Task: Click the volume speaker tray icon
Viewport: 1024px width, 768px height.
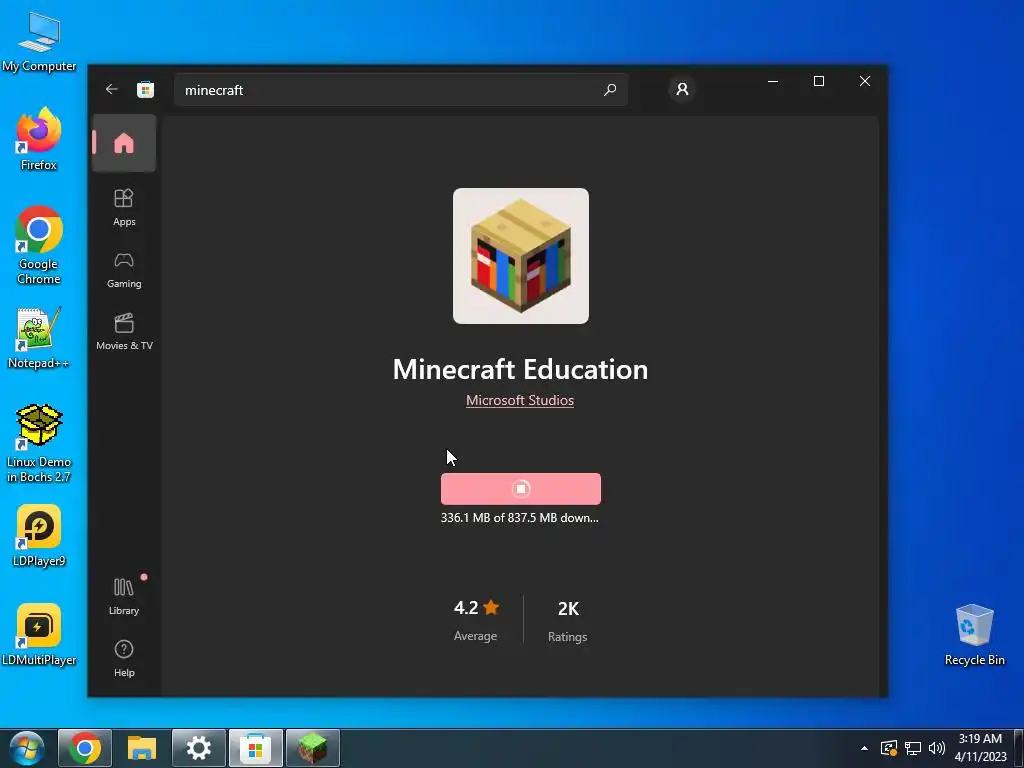Action: click(936, 748)
